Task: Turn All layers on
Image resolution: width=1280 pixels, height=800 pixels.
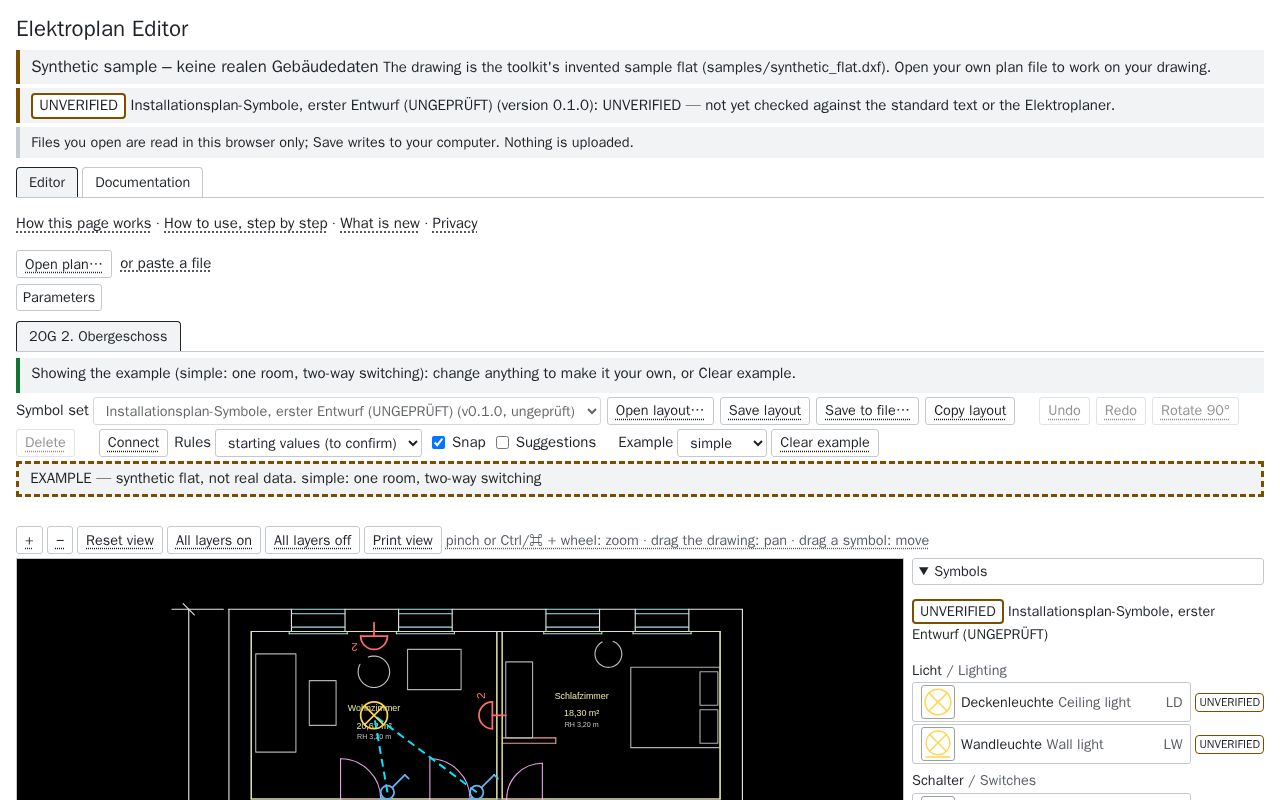Action: point(214,541)
